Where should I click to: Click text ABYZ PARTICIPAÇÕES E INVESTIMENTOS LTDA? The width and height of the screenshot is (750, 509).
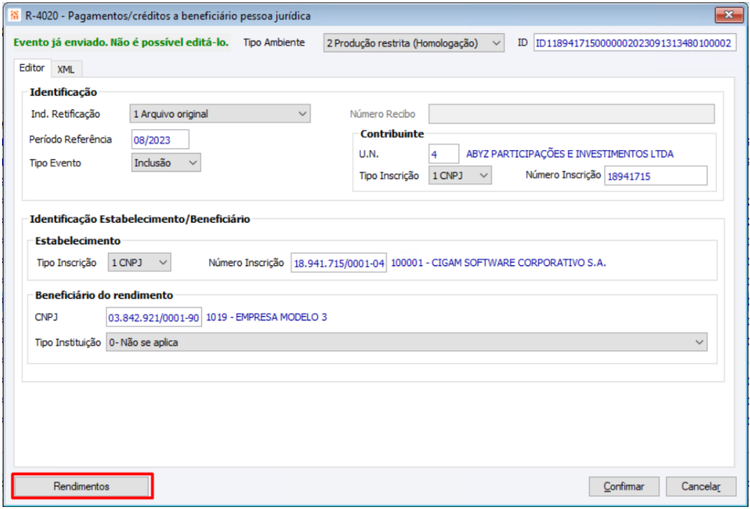tap(570, 154)
